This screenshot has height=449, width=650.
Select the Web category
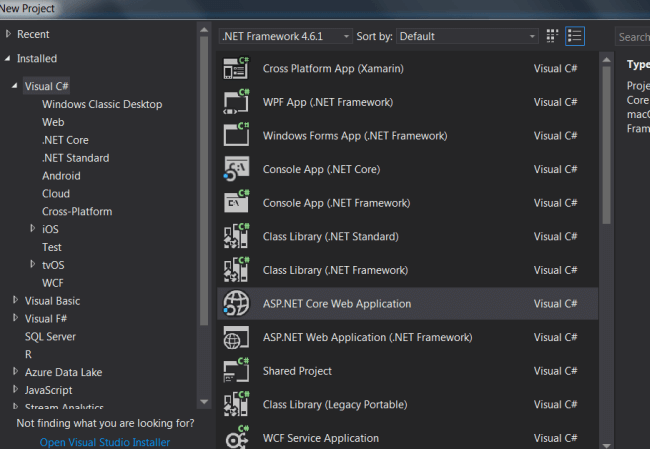coord(53,122)
